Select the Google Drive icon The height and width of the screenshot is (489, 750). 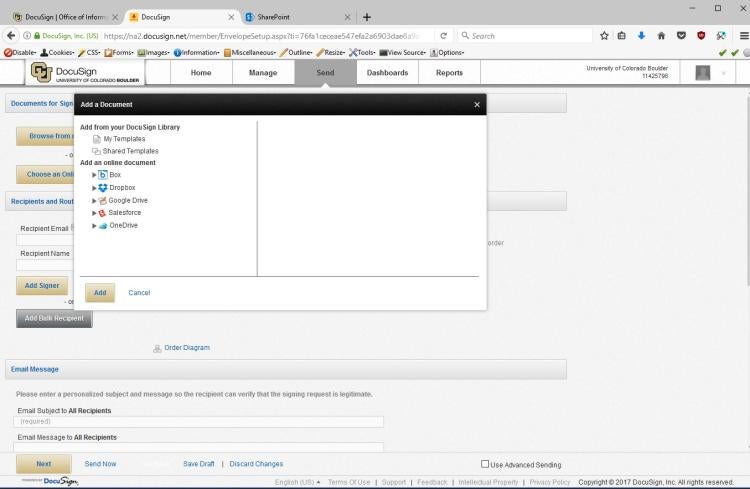[x=102, y=200]
